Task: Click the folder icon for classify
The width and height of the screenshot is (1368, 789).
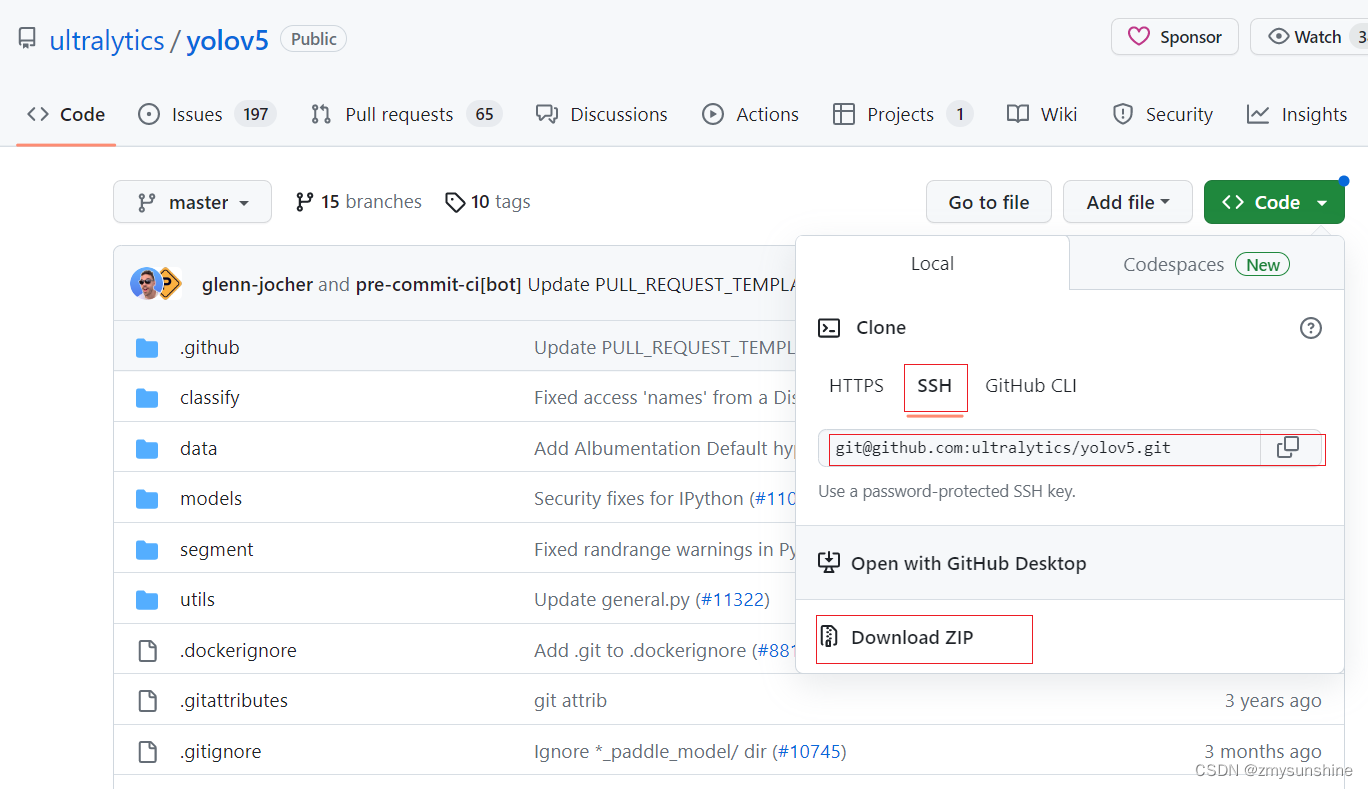Action: [x=147, y=398]
